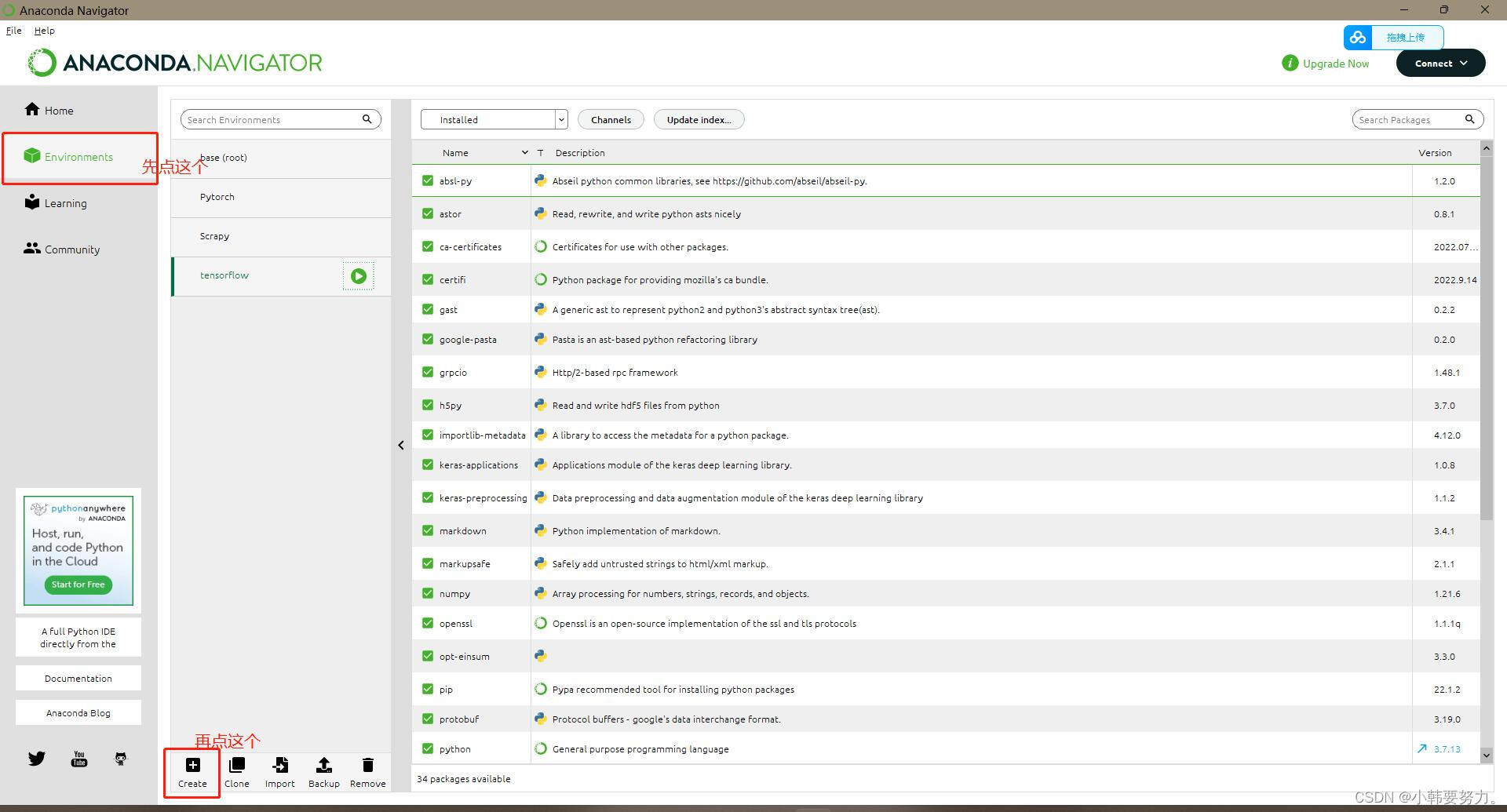
Task: Click the Start for Free button
Action: point(78,584)
